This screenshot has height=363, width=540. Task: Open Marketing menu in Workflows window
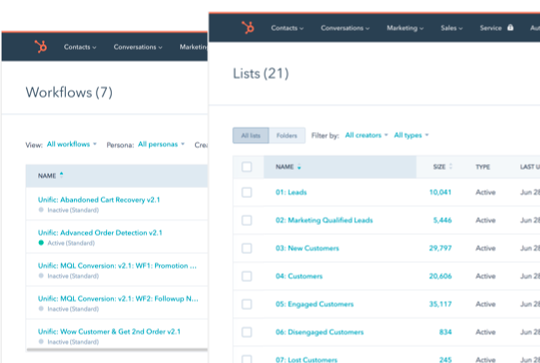(193, 47)
